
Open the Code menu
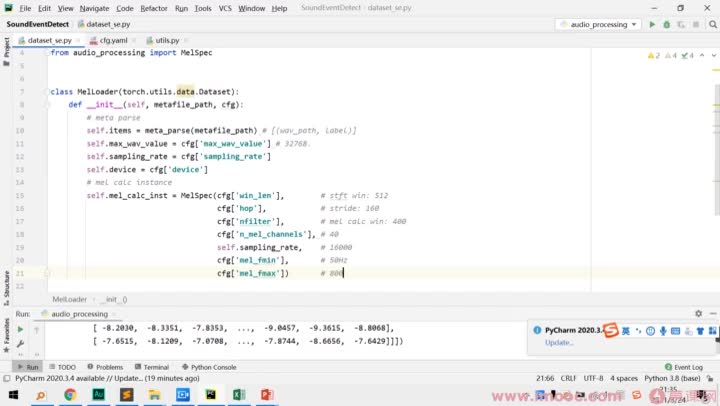[124, 8]
